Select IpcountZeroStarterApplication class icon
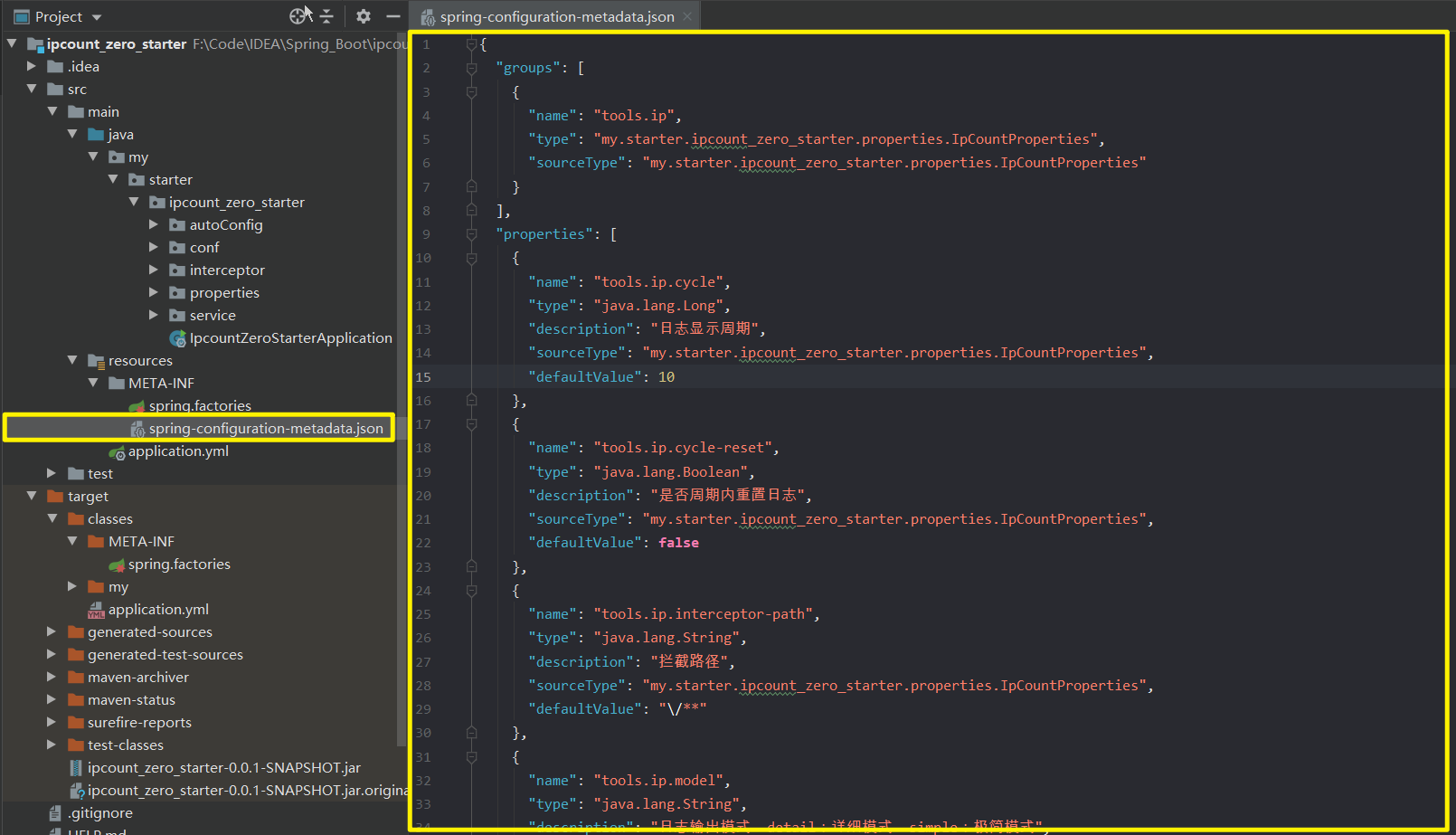 pos(178,337)
